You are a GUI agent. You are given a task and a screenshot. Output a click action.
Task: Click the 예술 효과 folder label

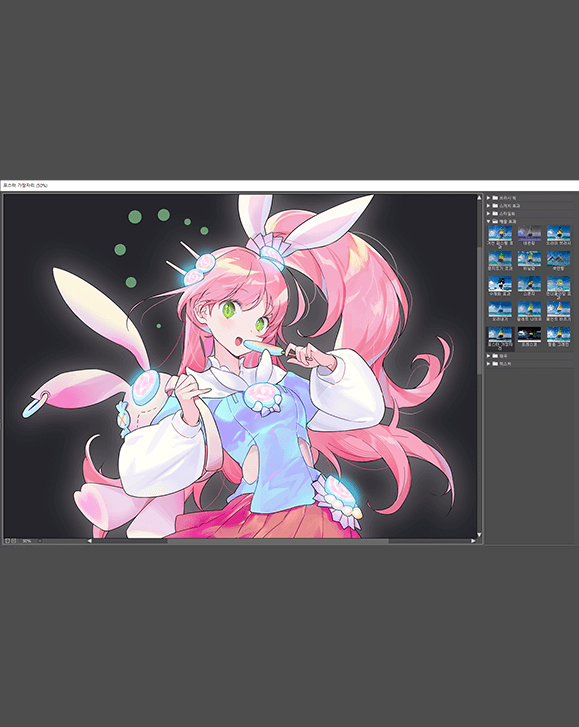[x=508, y=221]
